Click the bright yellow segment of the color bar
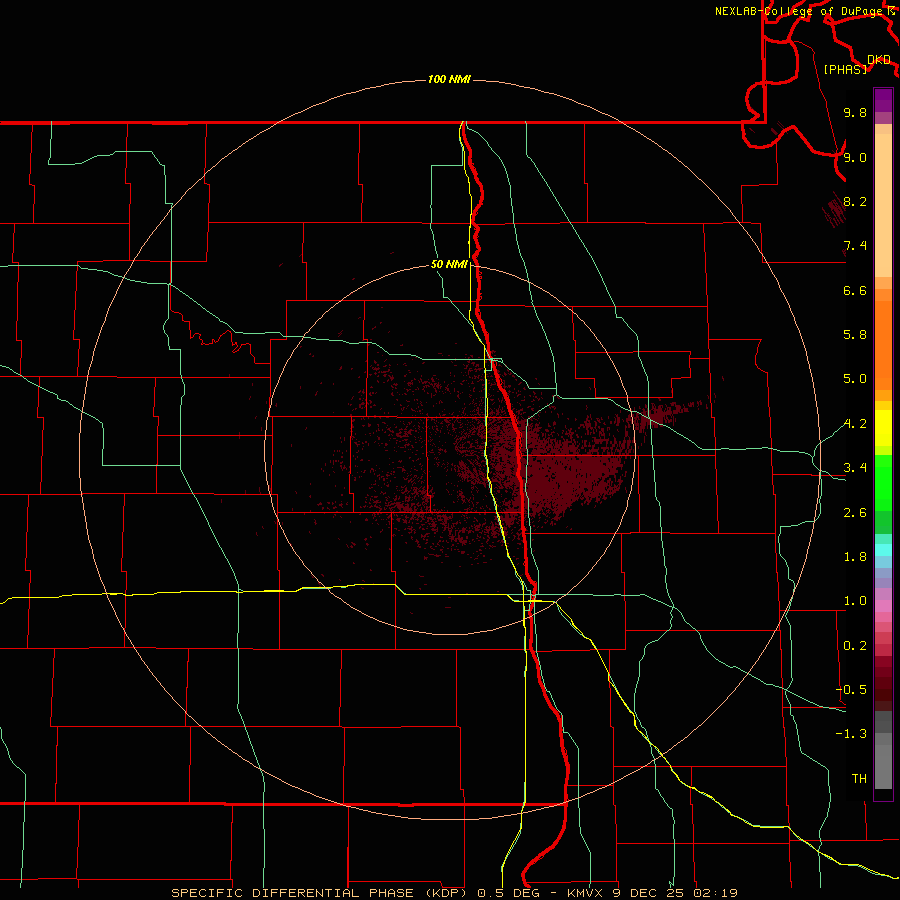The image size is (900, 900). coord(883,428)
